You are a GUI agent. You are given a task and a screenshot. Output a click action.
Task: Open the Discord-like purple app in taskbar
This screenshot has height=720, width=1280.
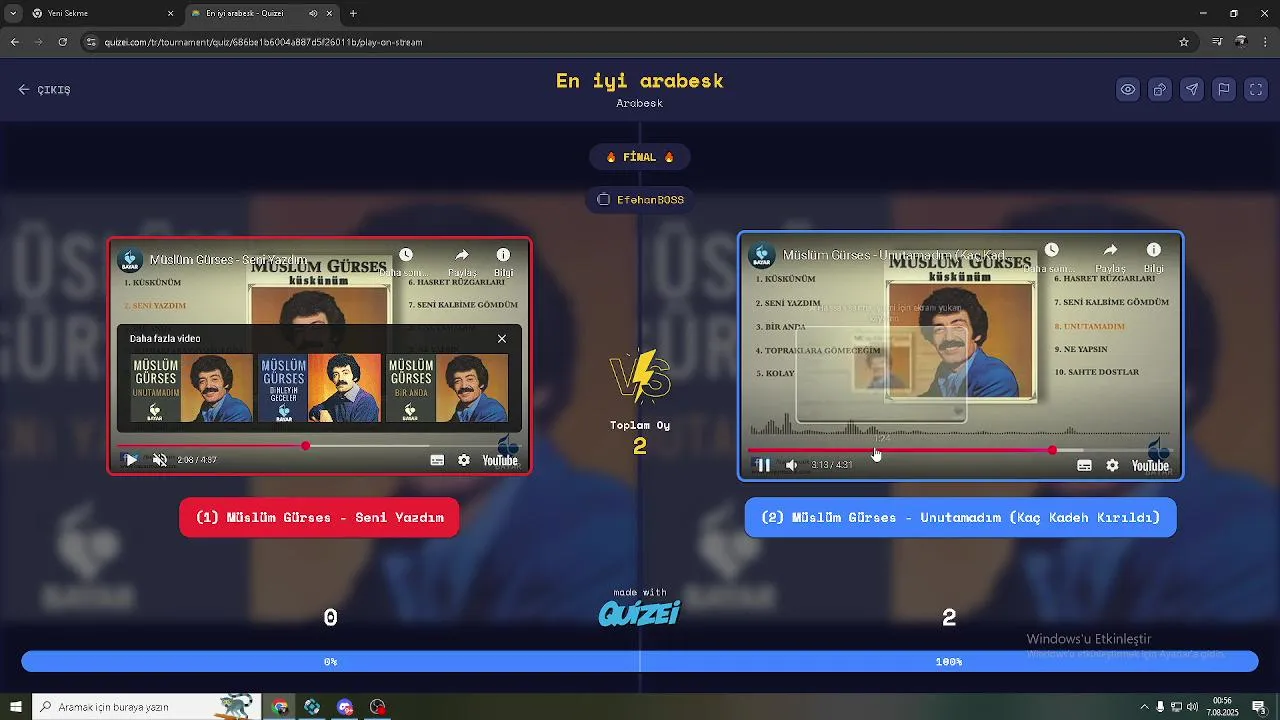345,707
